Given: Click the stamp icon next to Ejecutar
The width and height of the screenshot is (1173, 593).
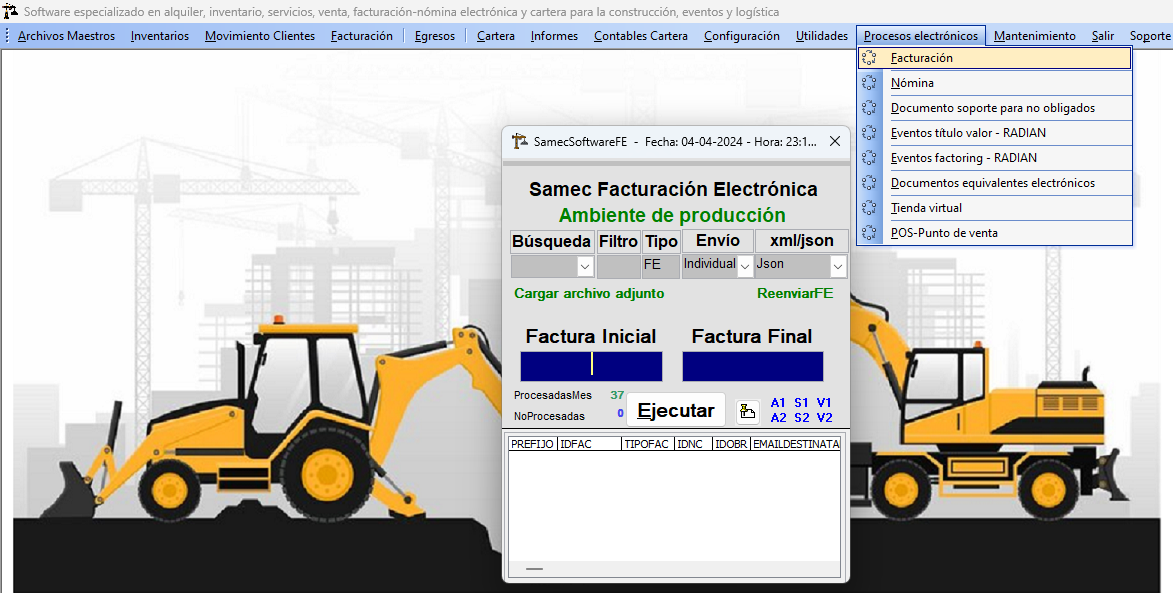Looking at the screenshot, I should click(747, 411).
